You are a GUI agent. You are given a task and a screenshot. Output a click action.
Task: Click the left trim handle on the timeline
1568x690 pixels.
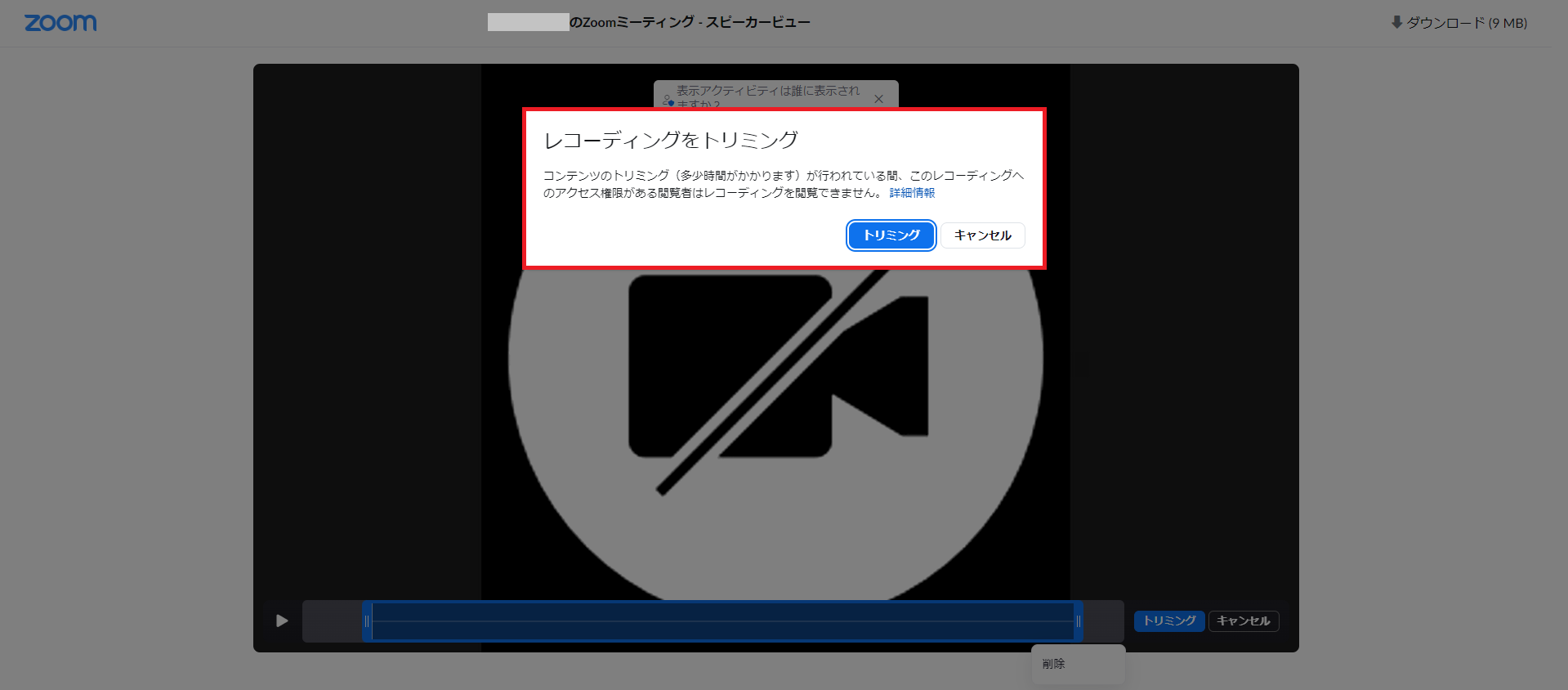[367, 621]
